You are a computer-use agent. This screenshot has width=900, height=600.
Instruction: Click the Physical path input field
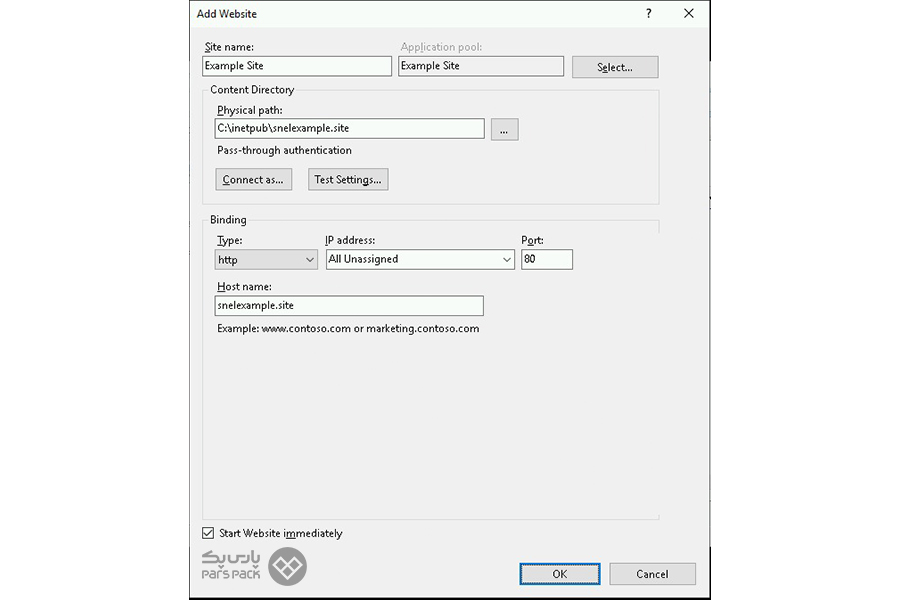350,129
